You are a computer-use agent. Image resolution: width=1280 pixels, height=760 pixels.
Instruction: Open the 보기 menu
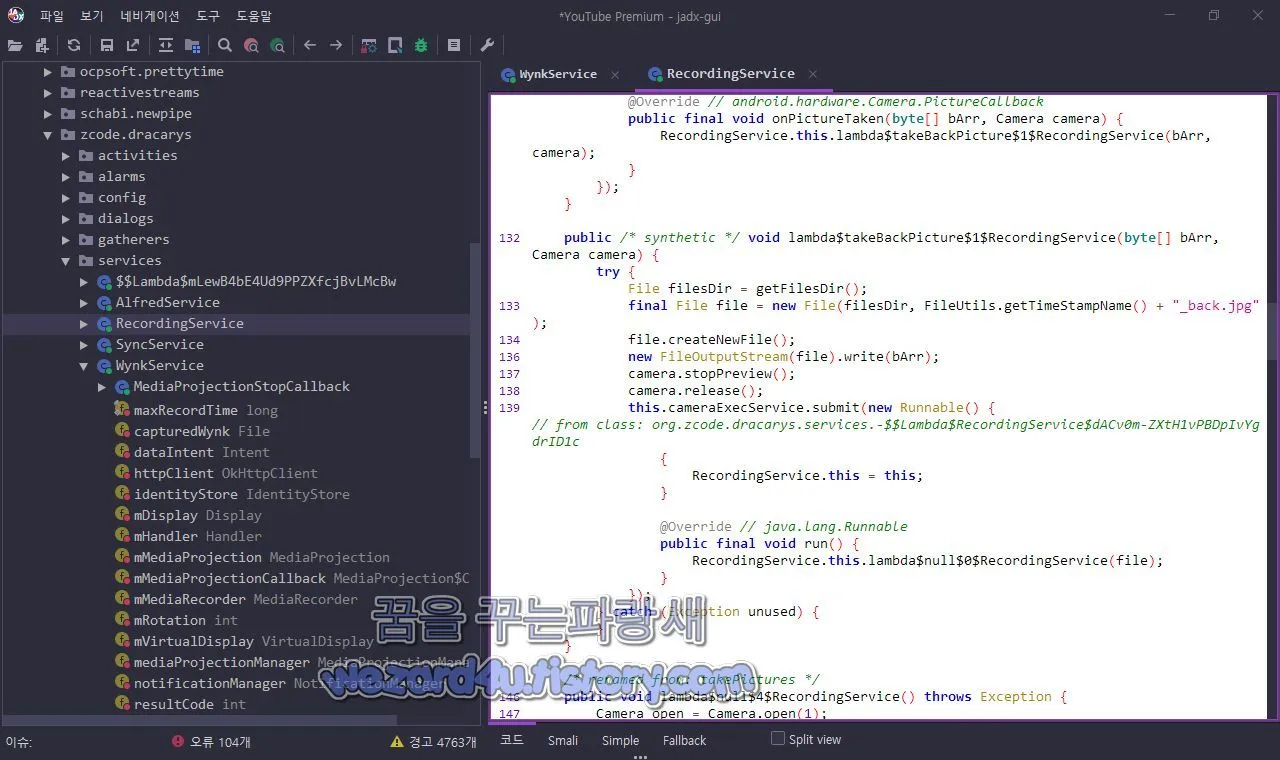click(x=91, y=16)
